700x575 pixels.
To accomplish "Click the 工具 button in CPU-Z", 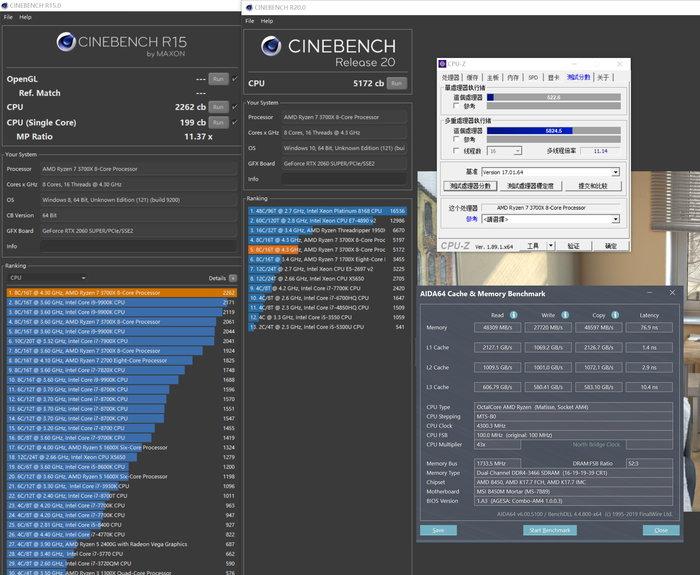I will click(x=533, y=246).
